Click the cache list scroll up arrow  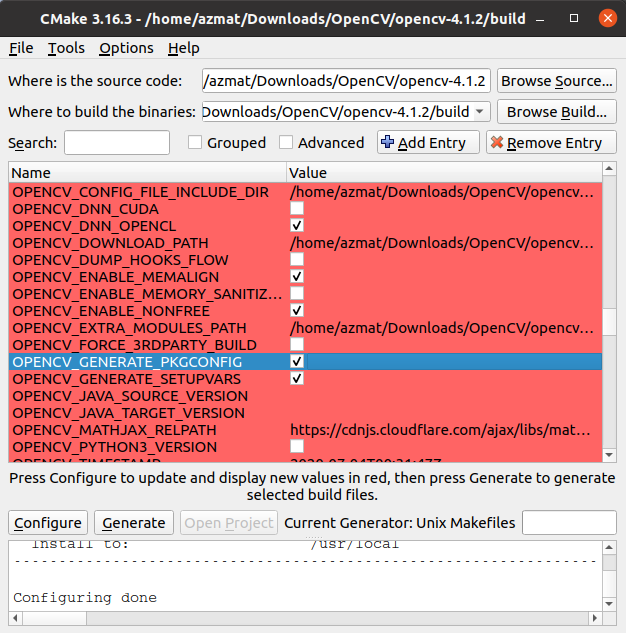coord(609,168)
